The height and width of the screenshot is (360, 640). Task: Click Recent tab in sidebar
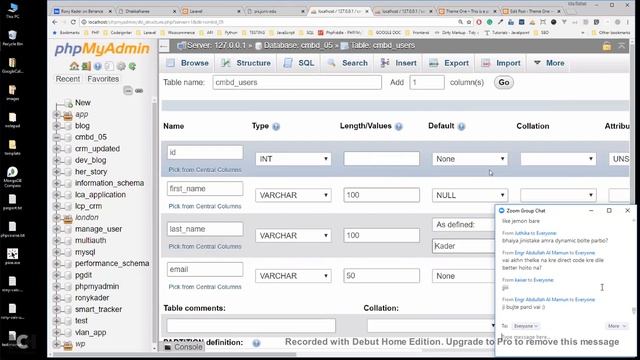point(68,79)
